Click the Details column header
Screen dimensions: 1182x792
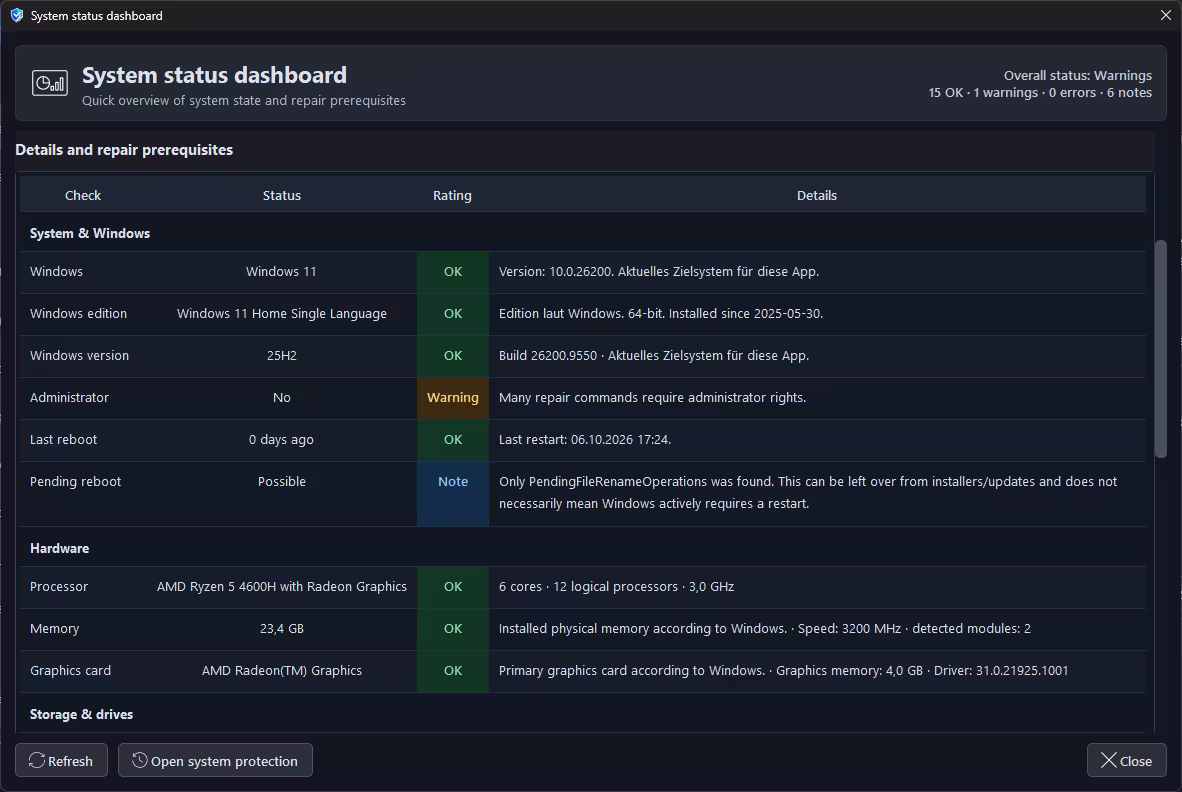817,195
